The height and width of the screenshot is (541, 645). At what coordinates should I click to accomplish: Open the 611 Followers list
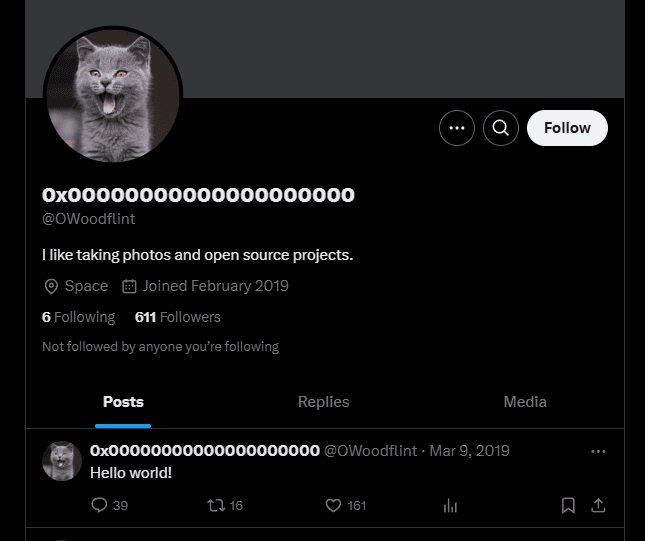(x=178, y=317)
